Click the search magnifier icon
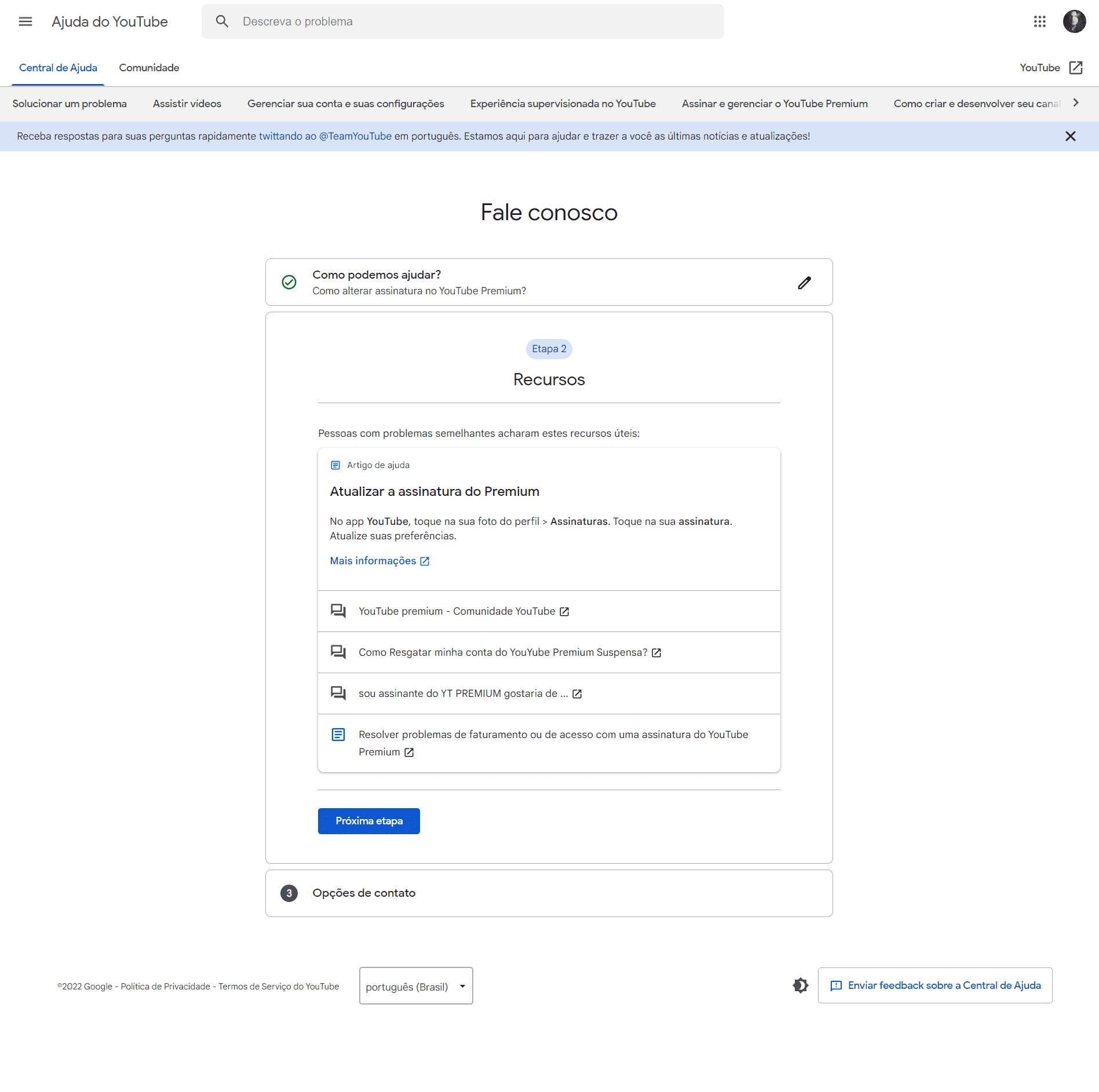The height and width of the screenshot is (1092, 1099). tap(222, 21)
